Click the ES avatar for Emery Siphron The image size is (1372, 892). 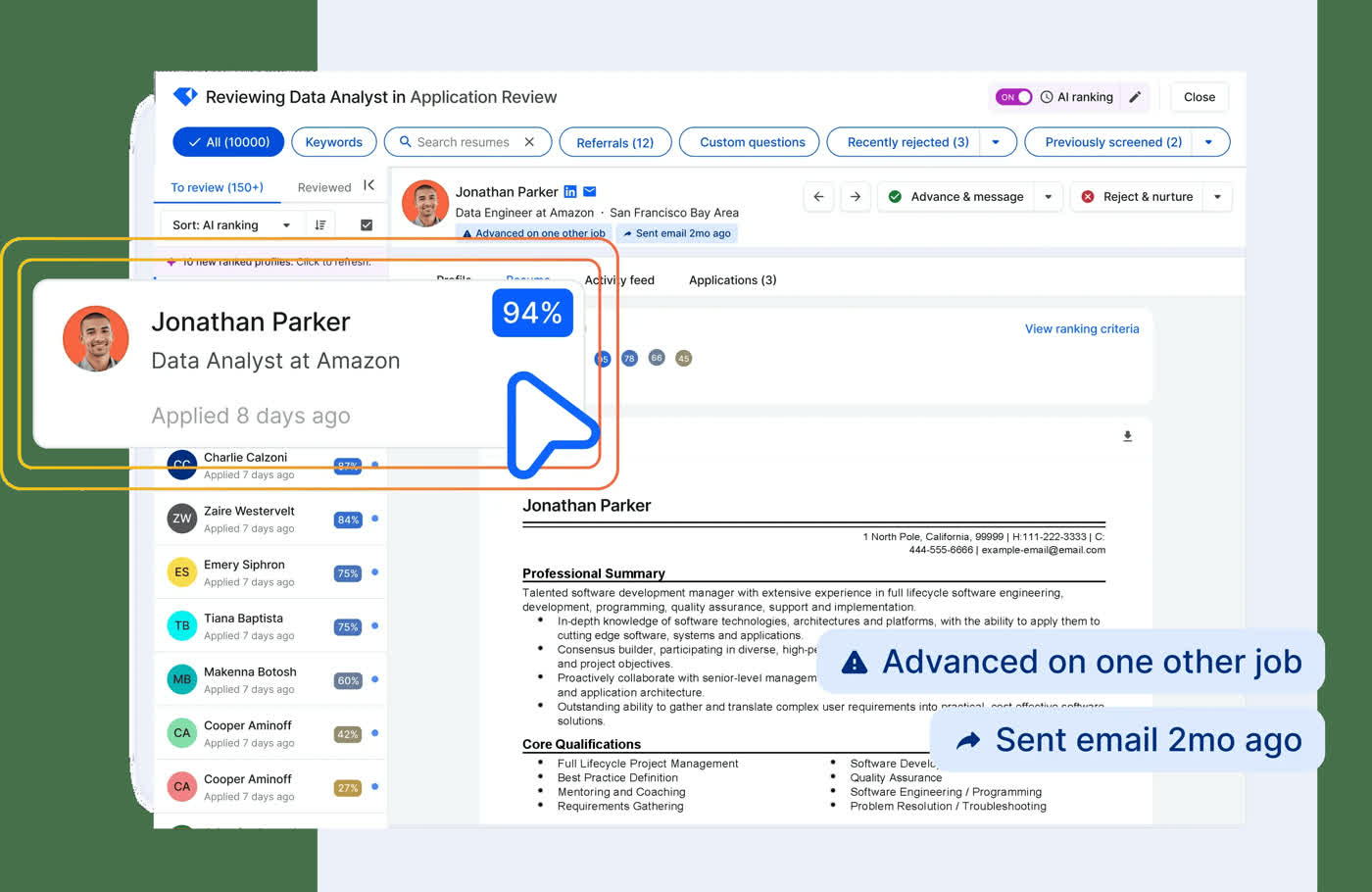[181, 572]
